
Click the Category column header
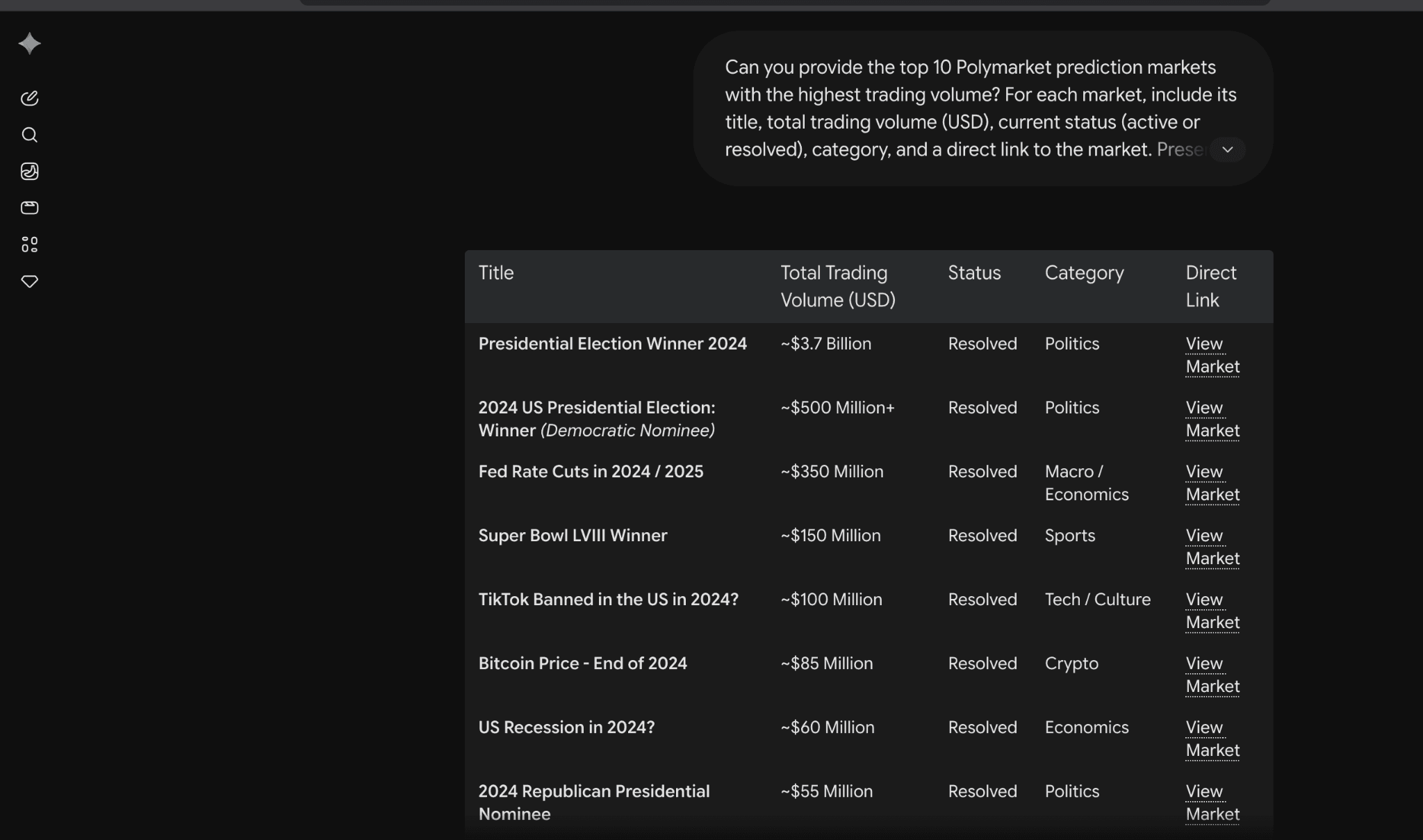click(x=1084, y=273)
